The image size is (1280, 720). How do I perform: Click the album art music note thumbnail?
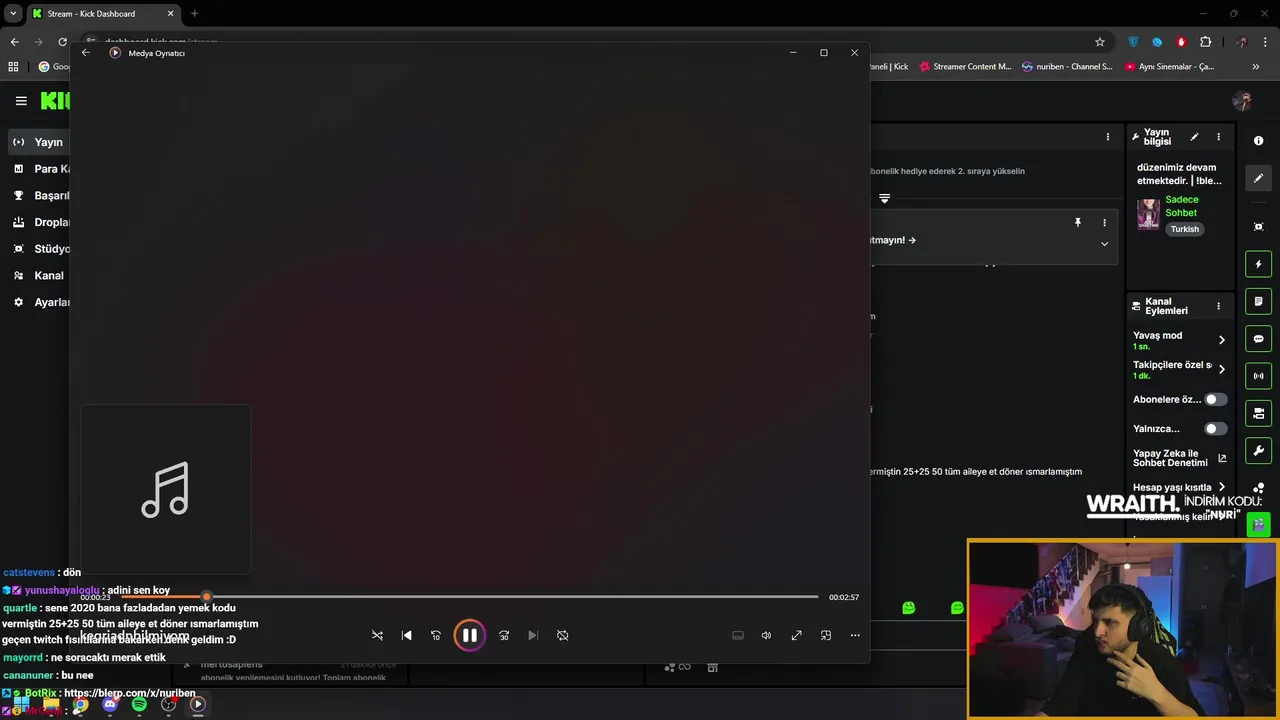pyautogui.click(x=165, y=489)
